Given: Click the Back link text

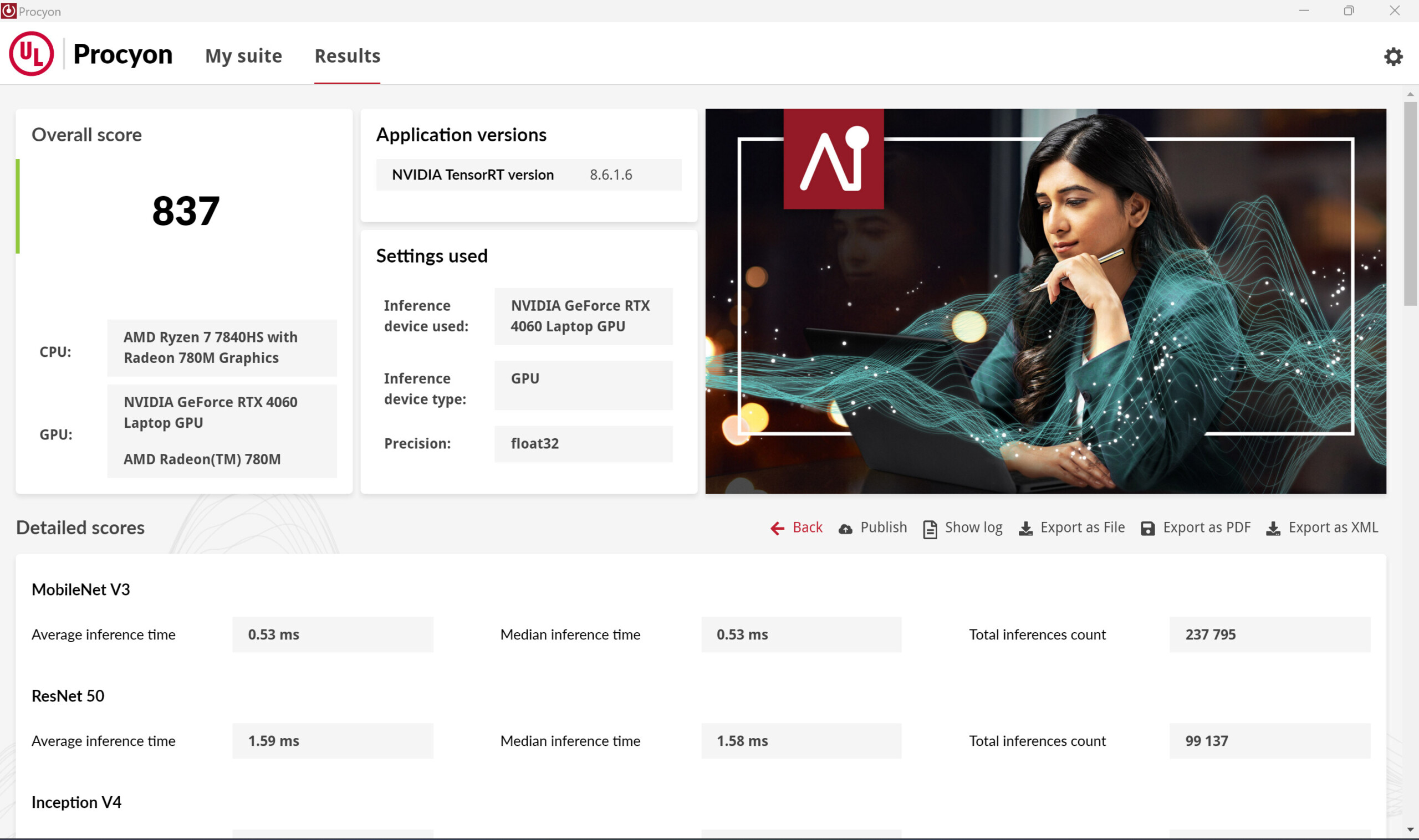Looking at the screenshot, I should coord(807,527).
